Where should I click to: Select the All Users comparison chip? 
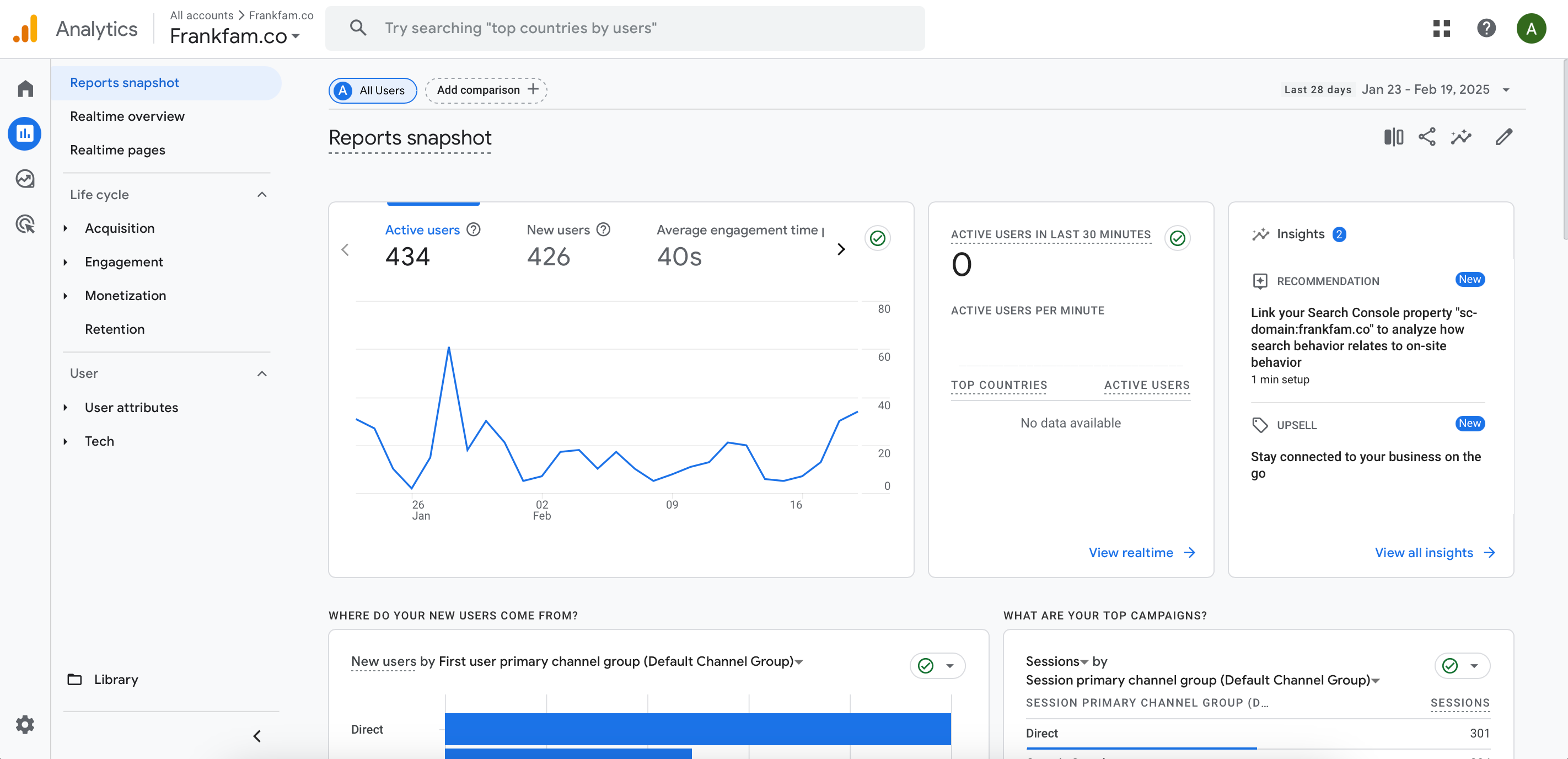(x=373, y=90)
